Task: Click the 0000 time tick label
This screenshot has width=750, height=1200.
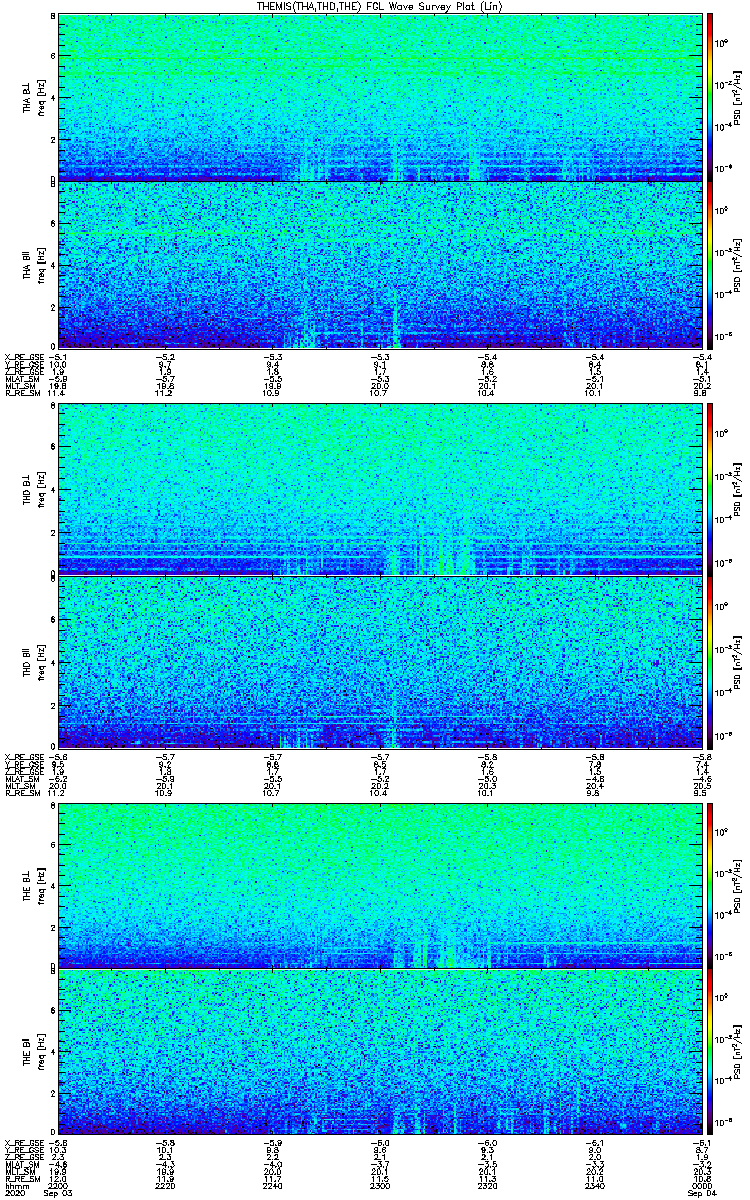Action: (703, 1186)
